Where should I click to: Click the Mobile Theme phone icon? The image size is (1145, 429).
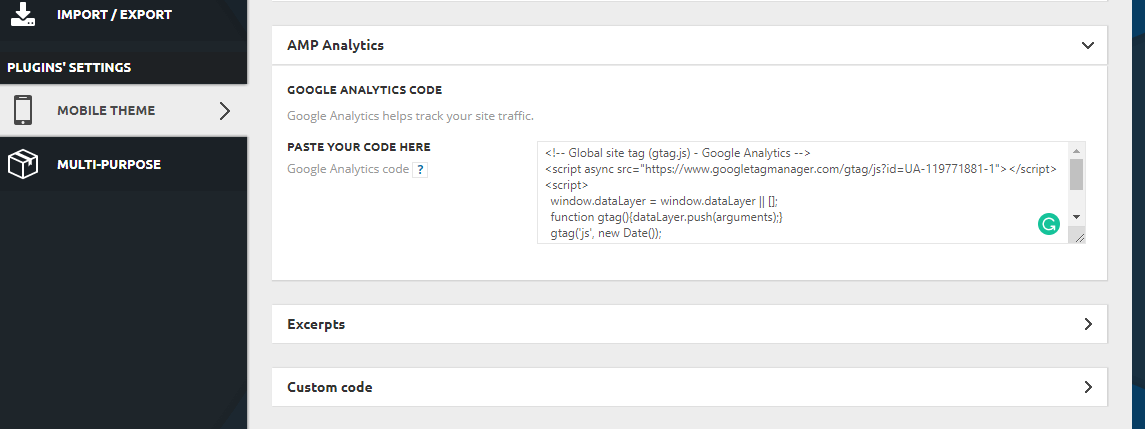[23, 110]
